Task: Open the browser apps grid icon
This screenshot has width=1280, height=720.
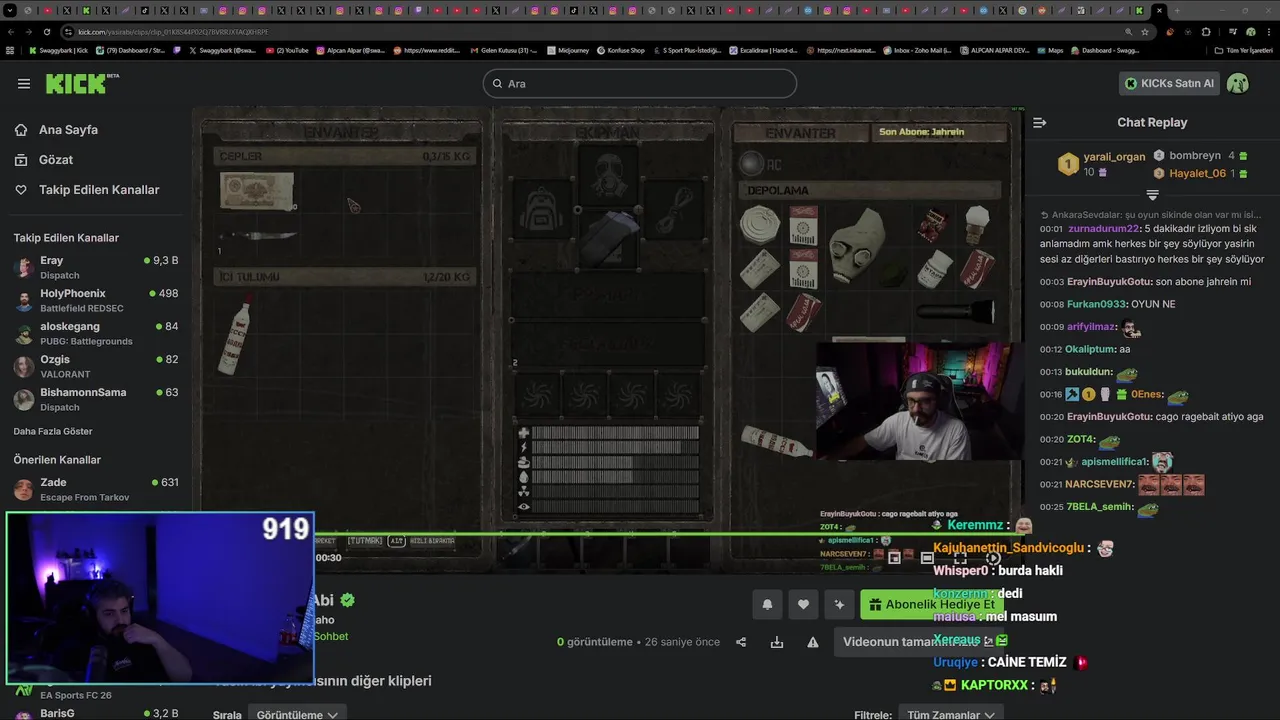Action: tap(10, 50)
